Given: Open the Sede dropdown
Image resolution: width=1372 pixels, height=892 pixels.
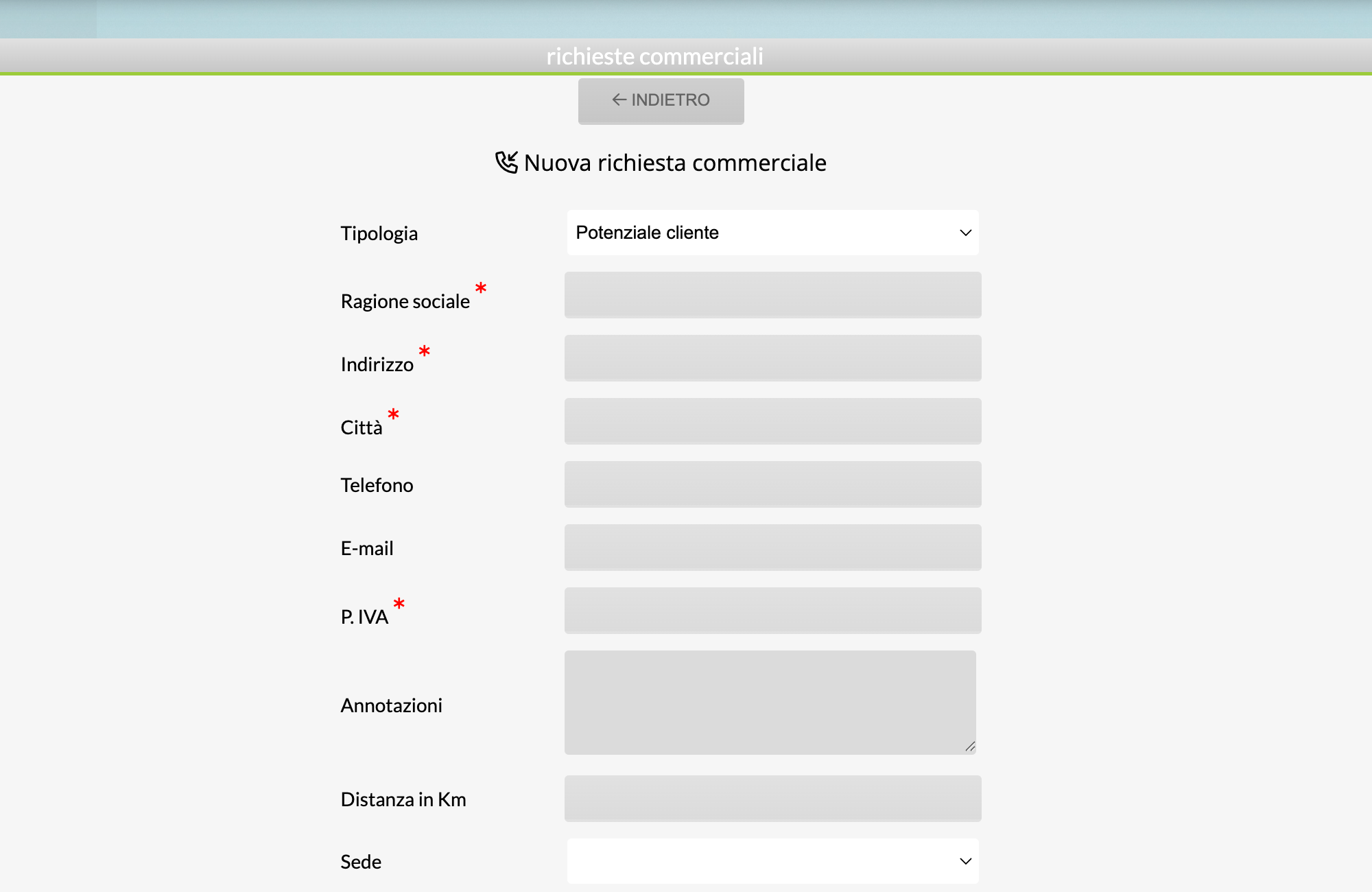Looking at the screenshot, I should [x=772, y=861].
